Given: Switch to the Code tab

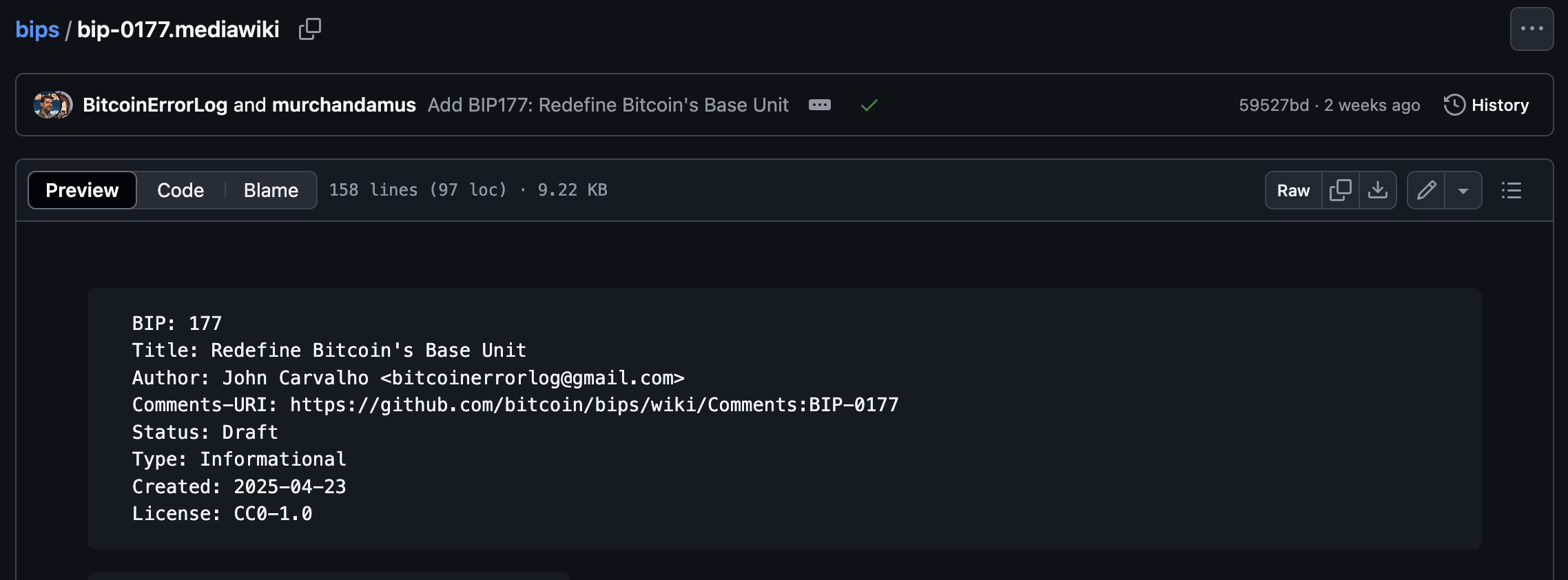Looking at the screenshot, I should point(180,190).
